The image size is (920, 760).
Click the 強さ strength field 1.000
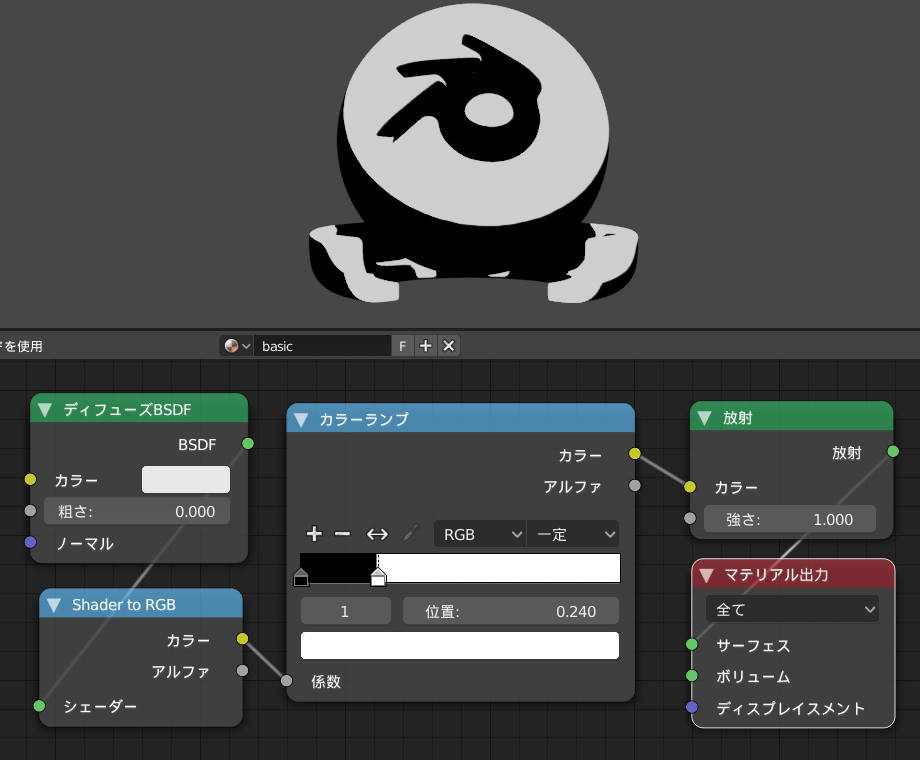coord(790,519)
